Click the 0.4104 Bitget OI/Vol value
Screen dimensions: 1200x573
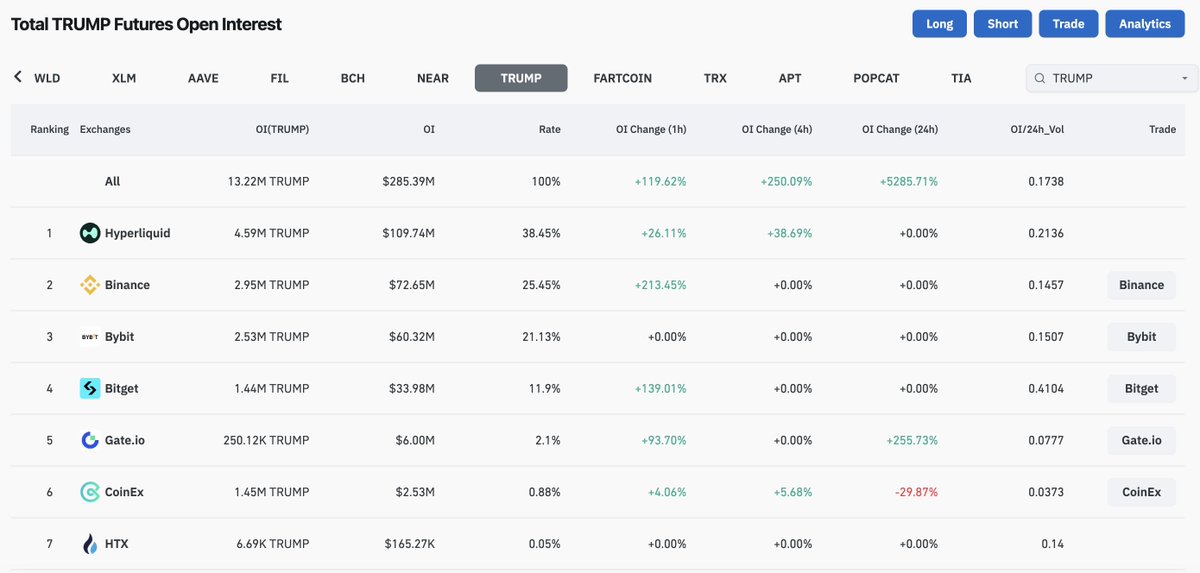pyautogui.click(x=1046, y=389)
